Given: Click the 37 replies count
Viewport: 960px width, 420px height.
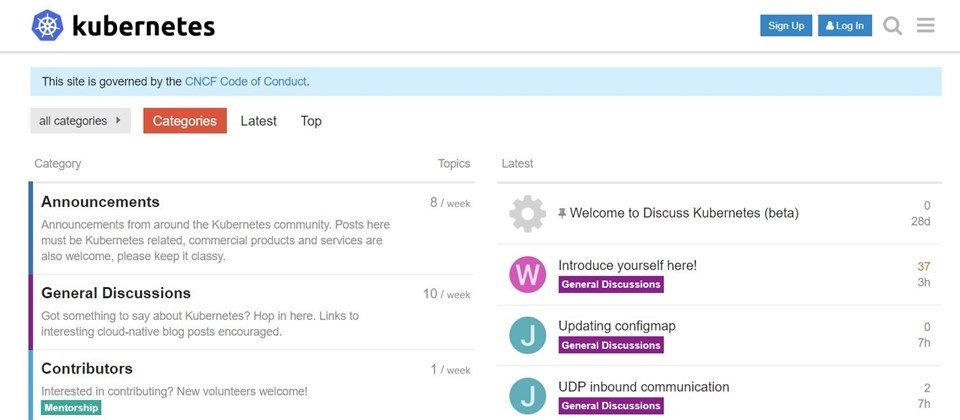Looking at the screenshot, I should coord(924,266).
